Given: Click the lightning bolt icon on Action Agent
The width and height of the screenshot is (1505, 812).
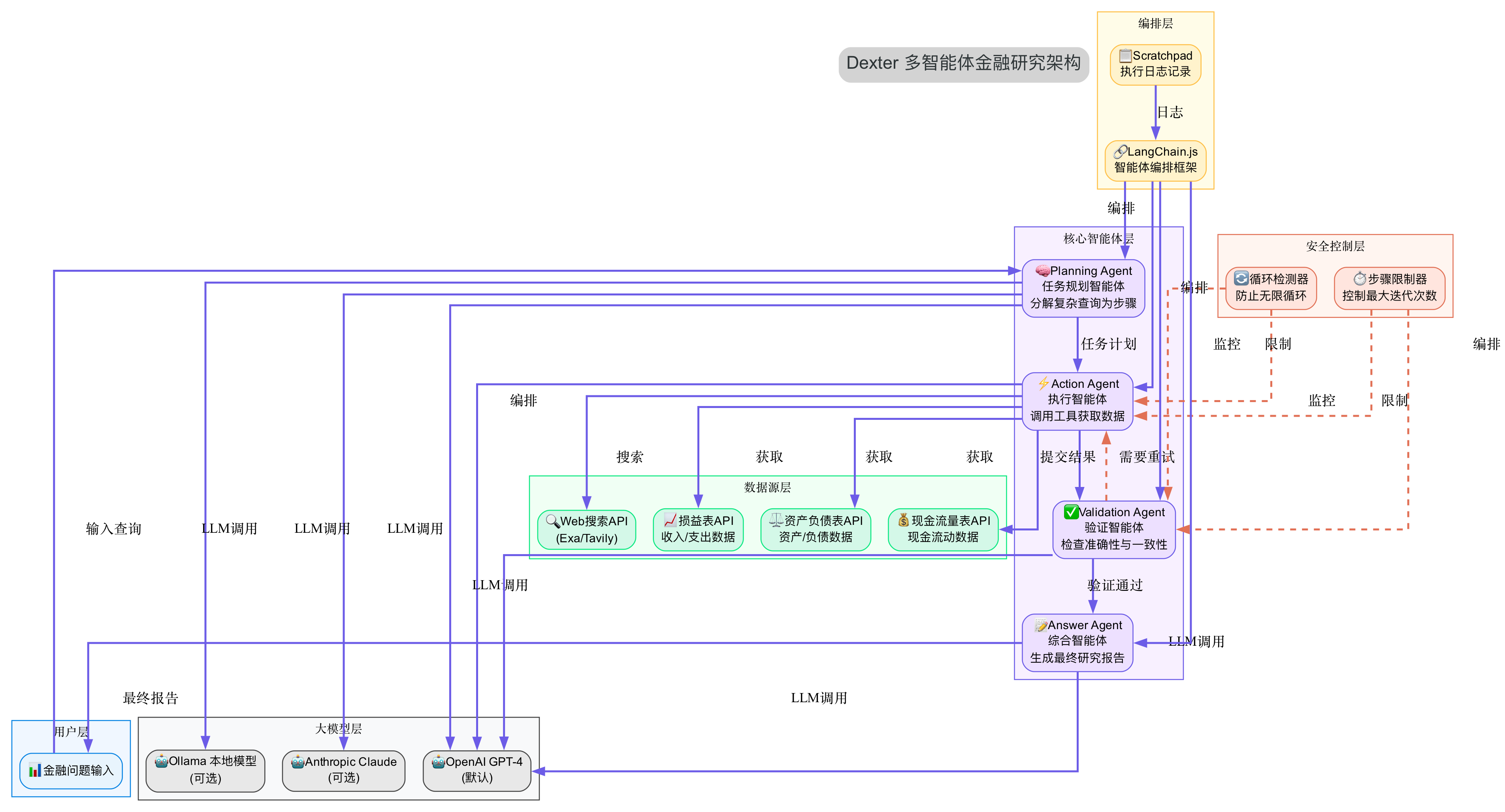Looking at the screenshot, I should pos(1044,384).
